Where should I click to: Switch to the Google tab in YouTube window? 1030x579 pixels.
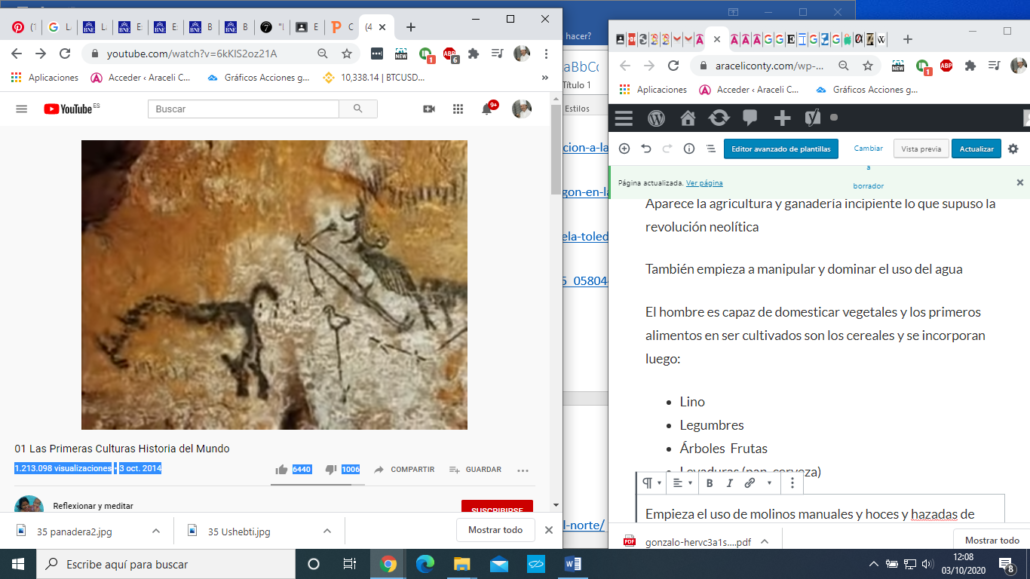pos(59,27)
